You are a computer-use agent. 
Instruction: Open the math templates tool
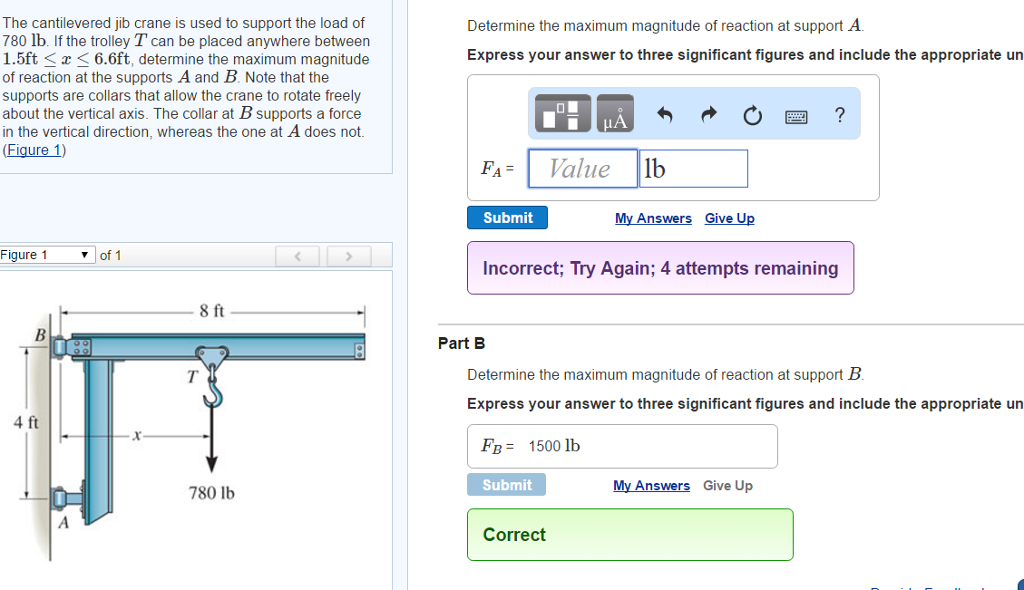pyautogui.click(x=563, y=115)
